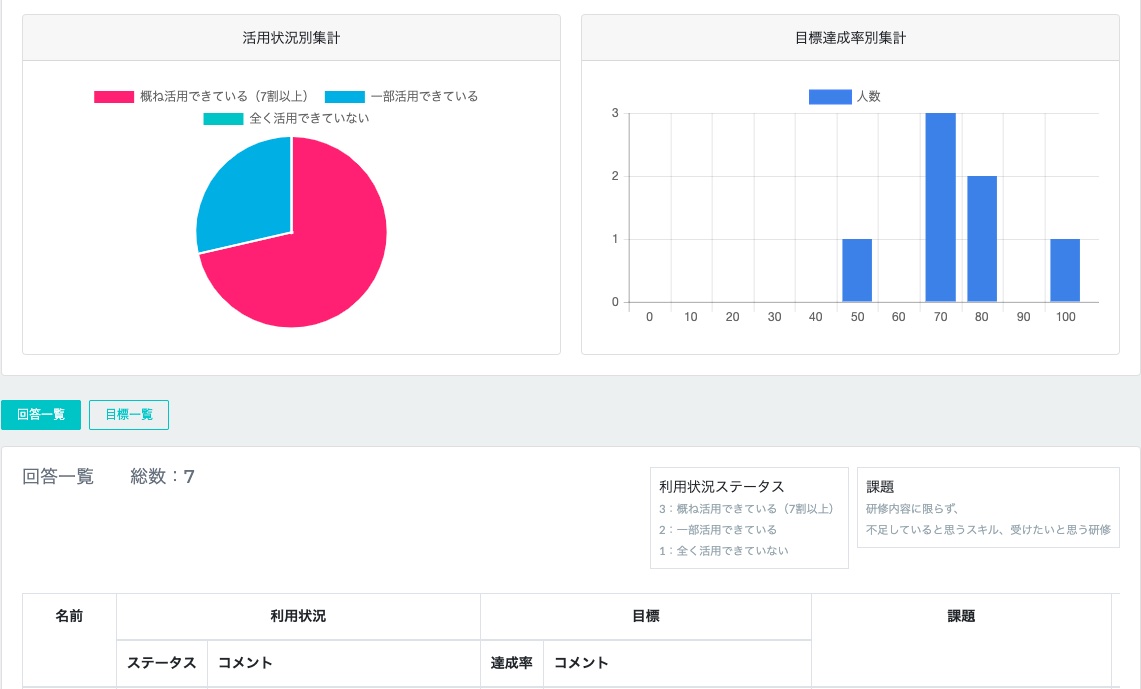Click the 名前 column header
1141x689 pixels.
pyautogui.click(x=69, y=617)
